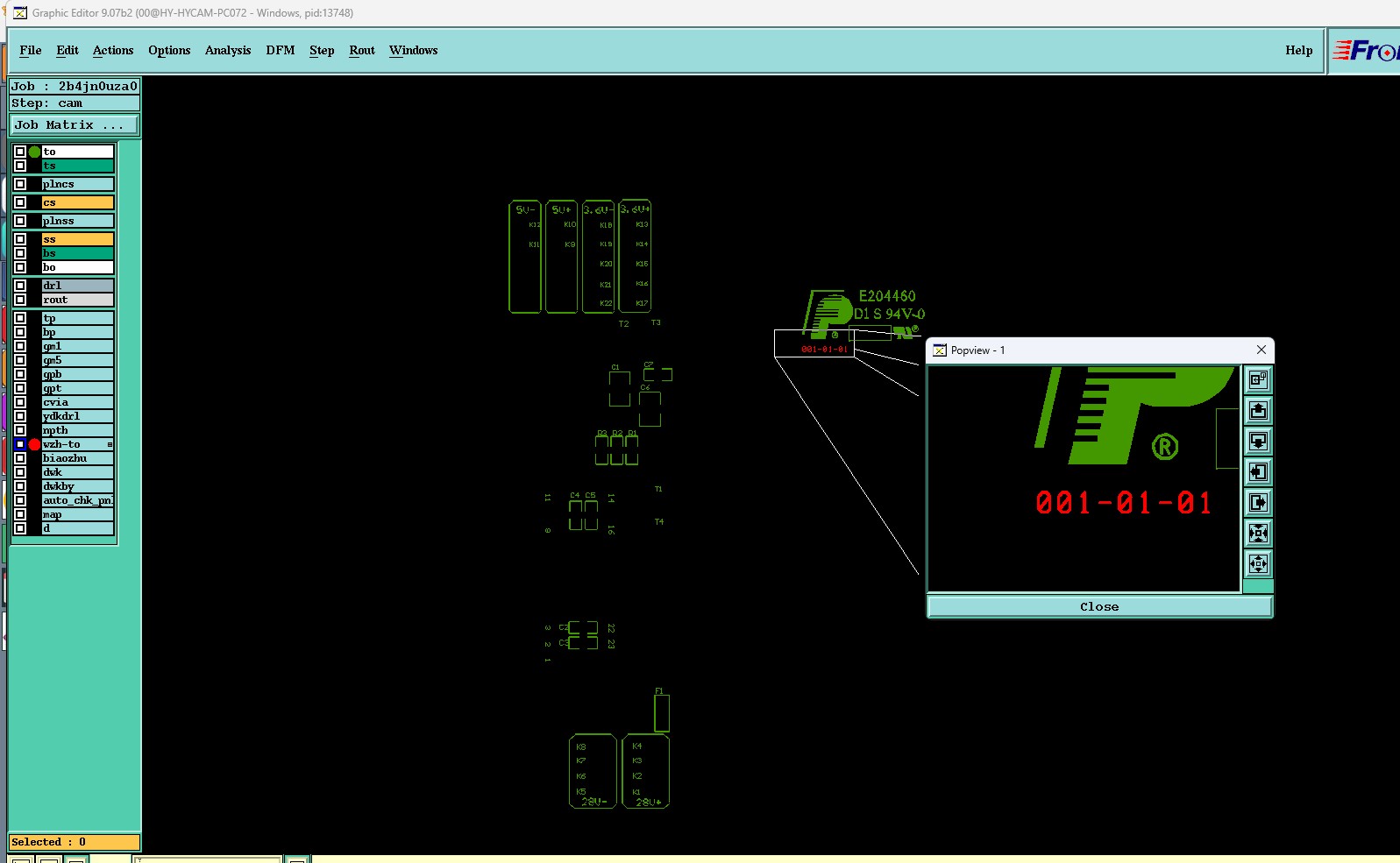This screenshot has height=863, width=1400.
Task: Click the 'Step: cam' field
Action: tap(75, 103)
